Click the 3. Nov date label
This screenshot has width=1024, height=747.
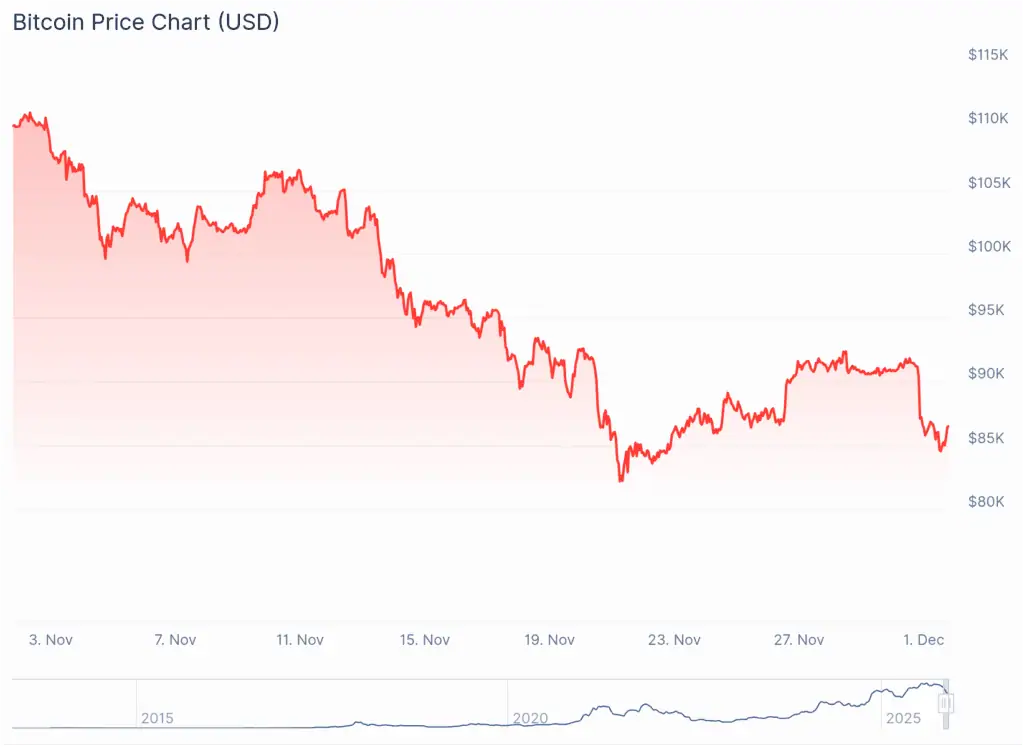pos(51,640)
